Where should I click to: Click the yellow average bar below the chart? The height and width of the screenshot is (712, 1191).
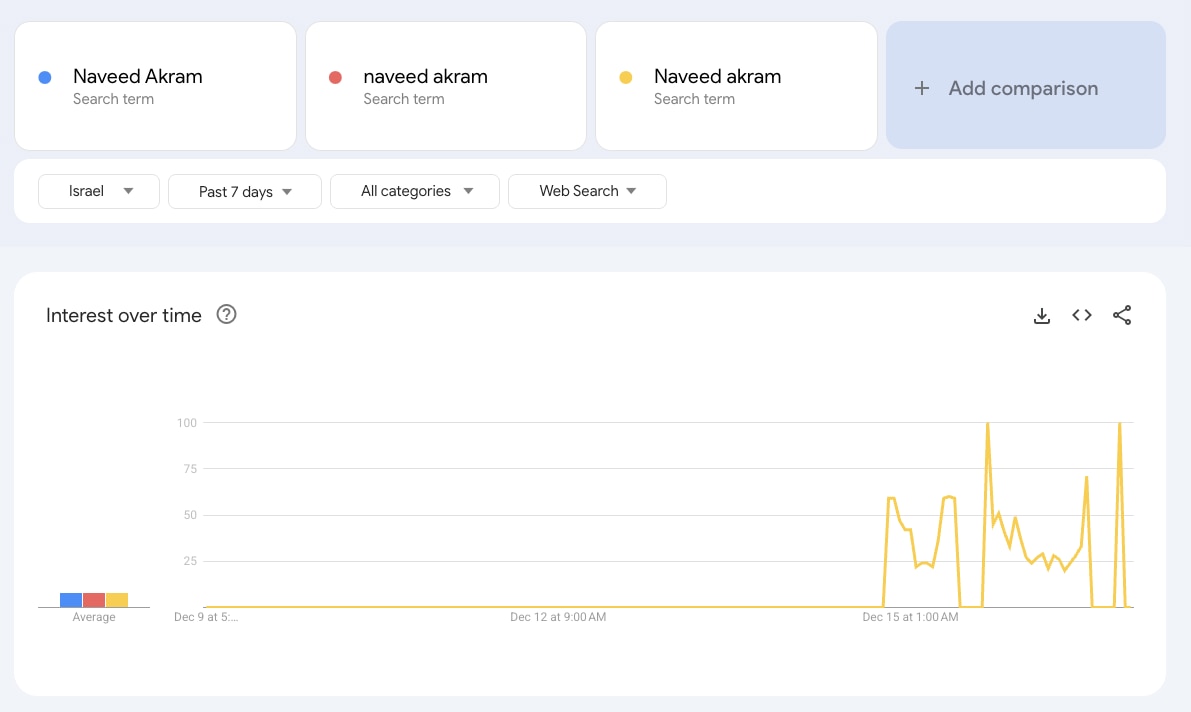pos(117,599)
